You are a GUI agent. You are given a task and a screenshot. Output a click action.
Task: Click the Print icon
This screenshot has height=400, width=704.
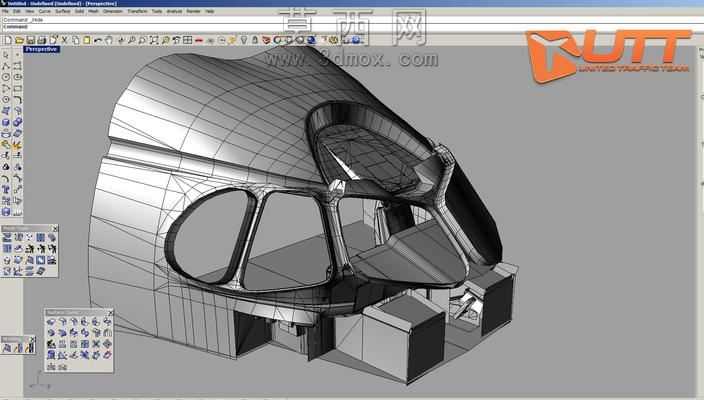[41, 40]
